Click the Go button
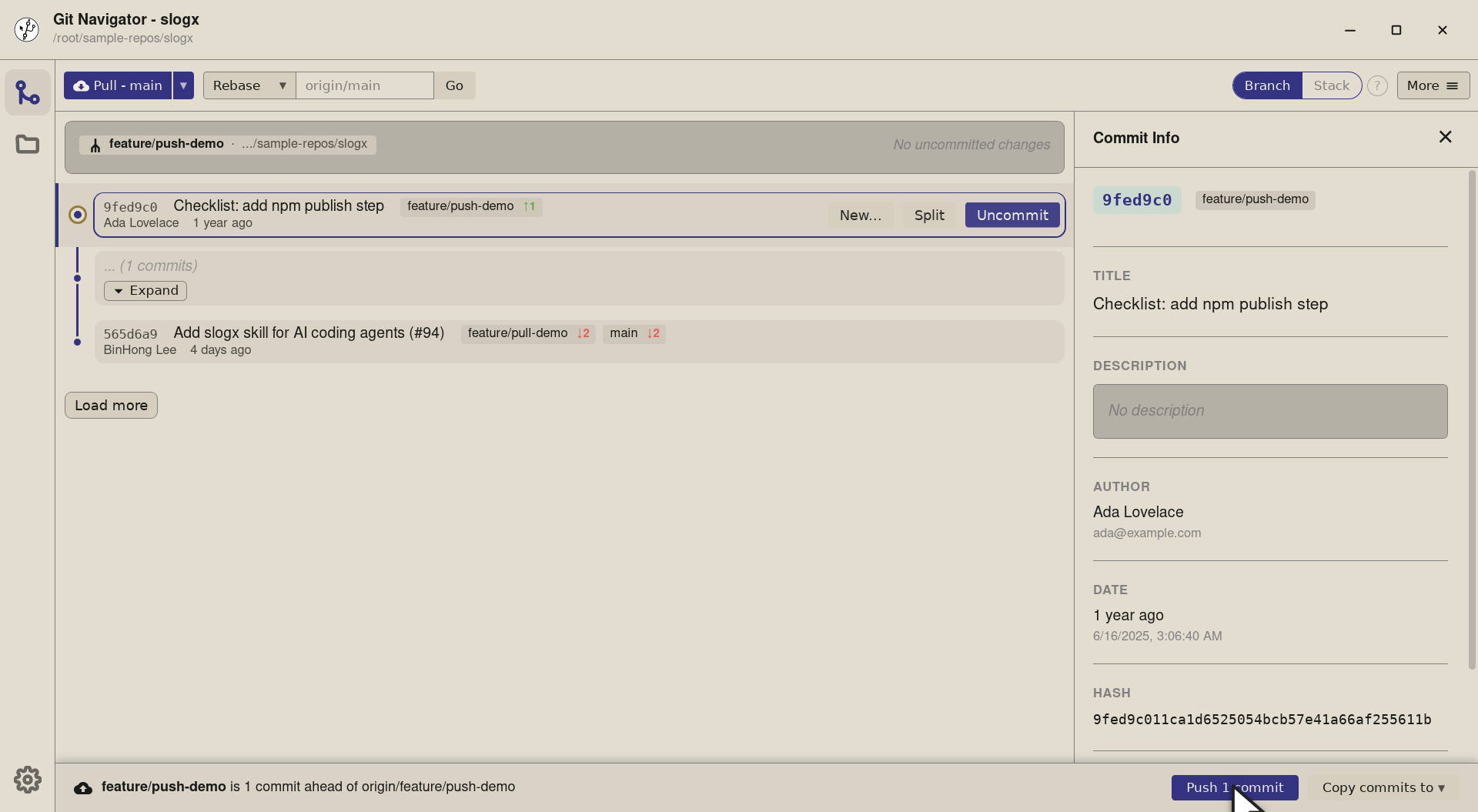Image resolution: width=1478 pixels, height=812 pixels. click(454, 85)
